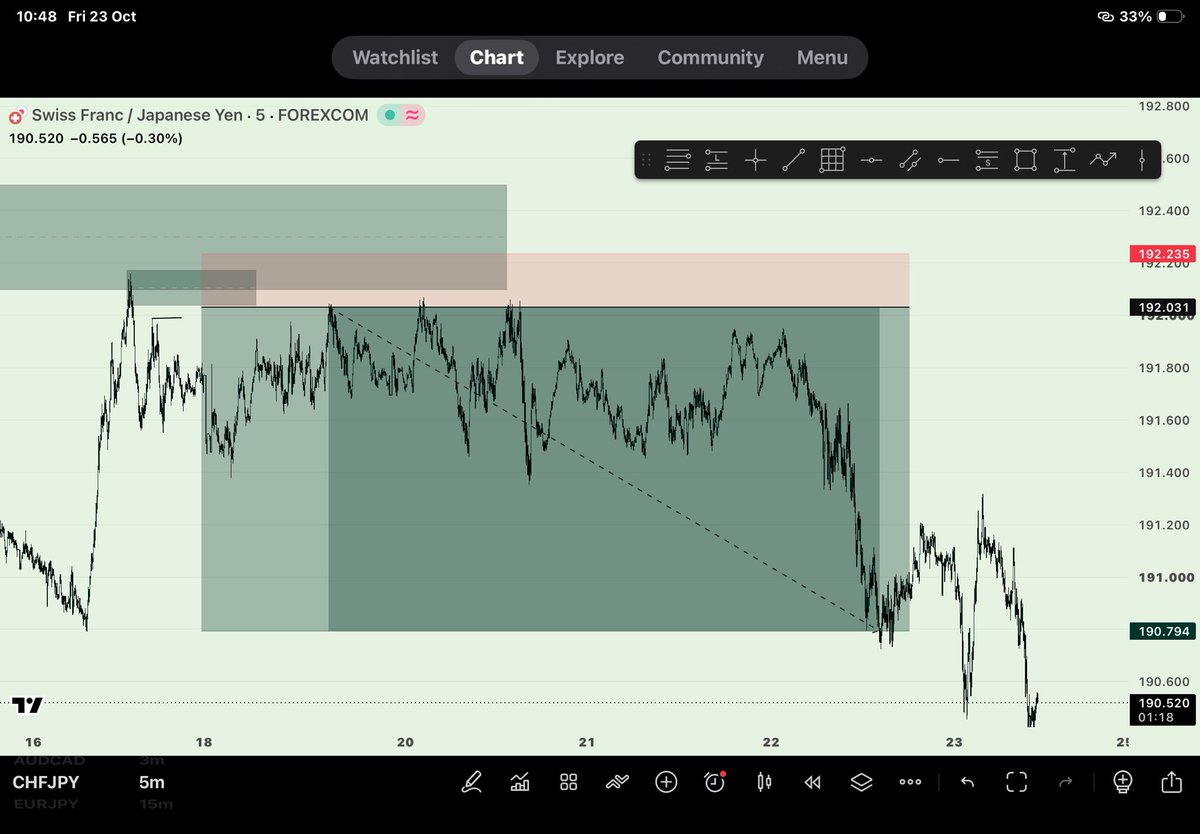The image size is (1200, 834).
Task: Change chart type via candles icon
Action: click(x=765, y=782)
